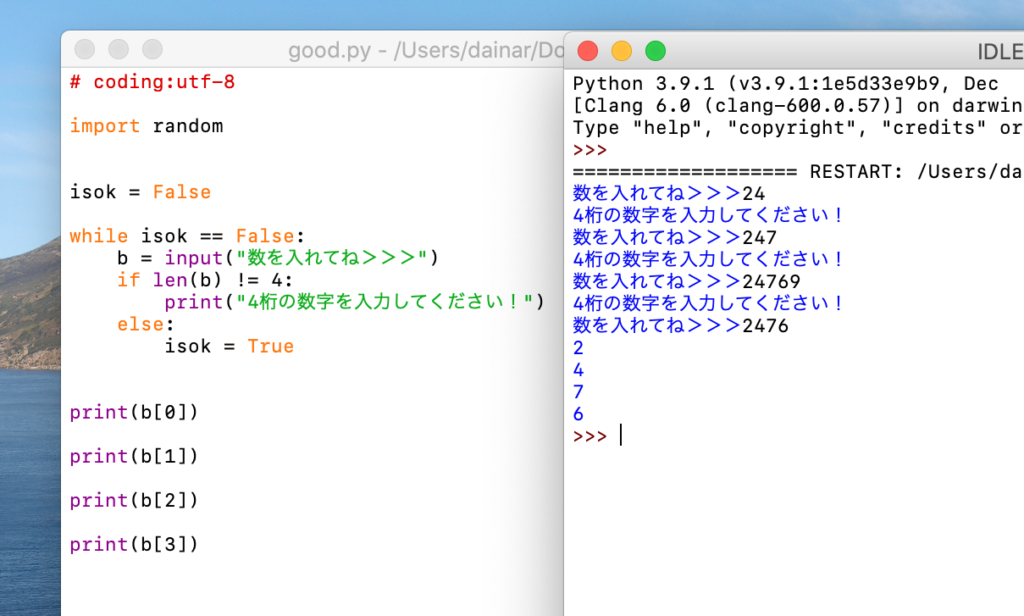This screenshot has height=616, width=1024.
Task: Click the print(b[1]) line
Action: tap(134, 456)
